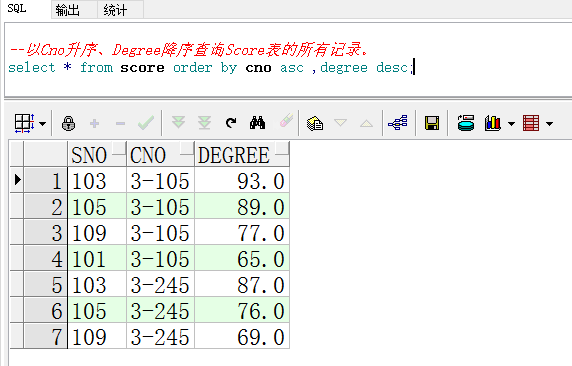Select row number 7 header
Viewport: 572px width, 366px height.
[x=46, y=336]
